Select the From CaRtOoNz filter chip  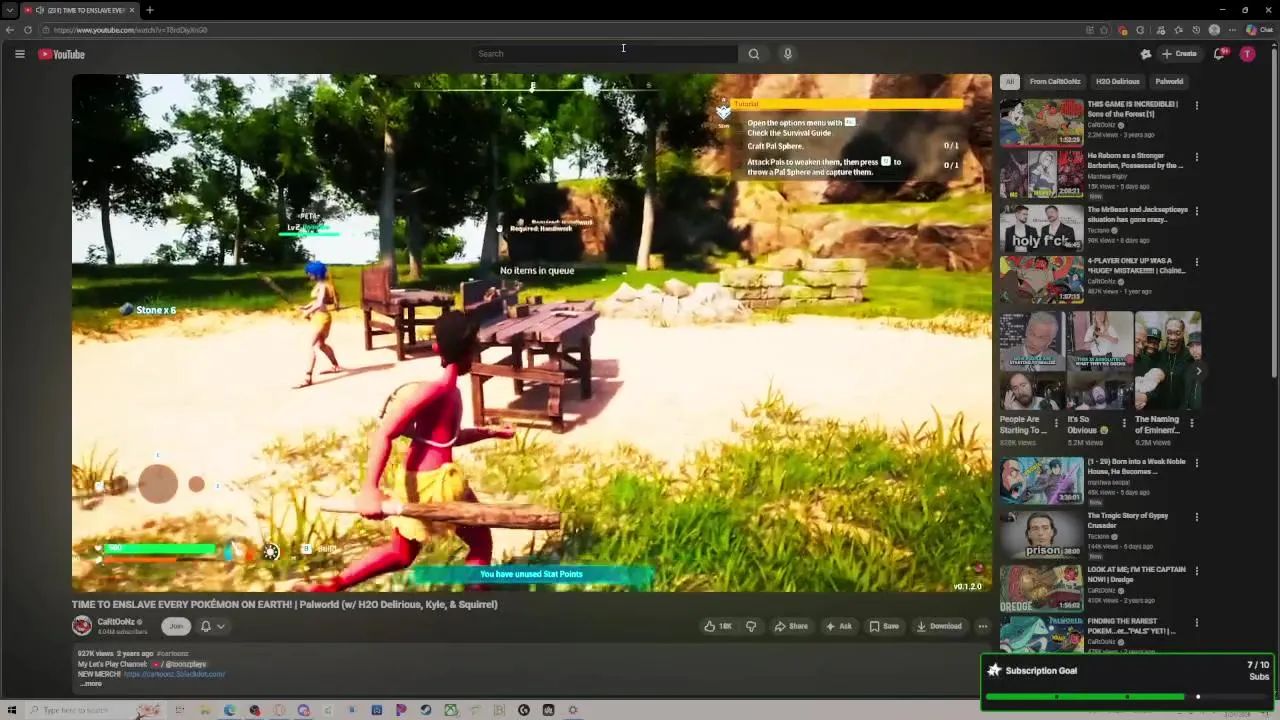[1055, 82]
